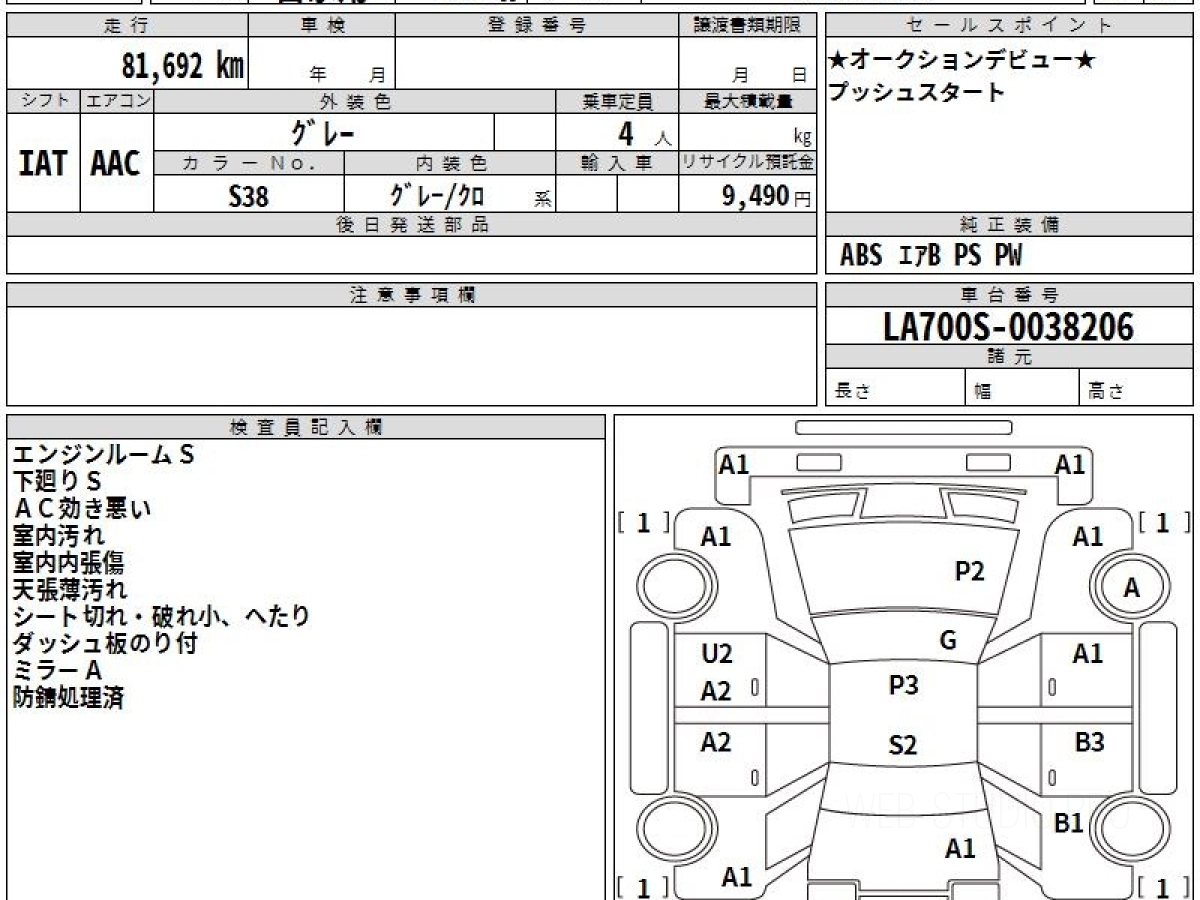Select the AAC air conditioner value

click(117, 163)
